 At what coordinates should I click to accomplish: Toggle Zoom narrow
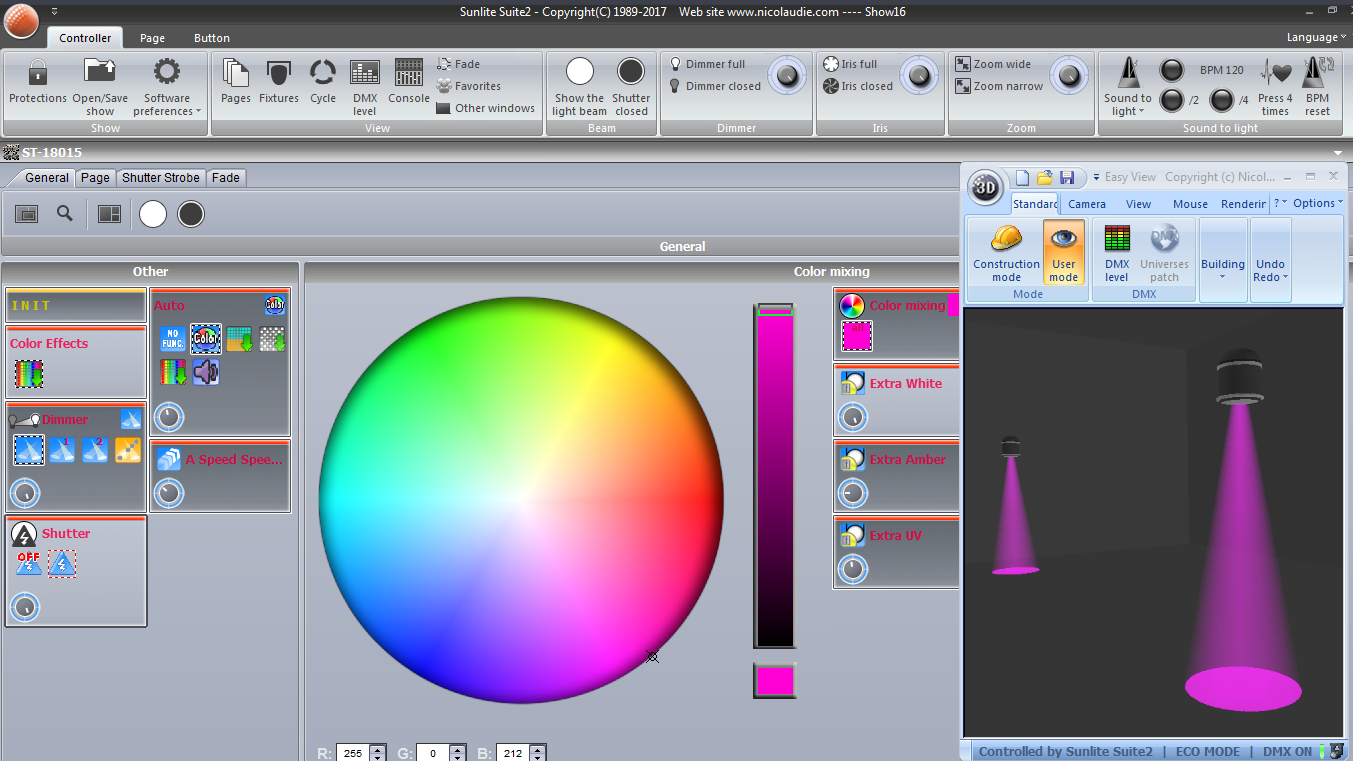[x=999, y=86]
